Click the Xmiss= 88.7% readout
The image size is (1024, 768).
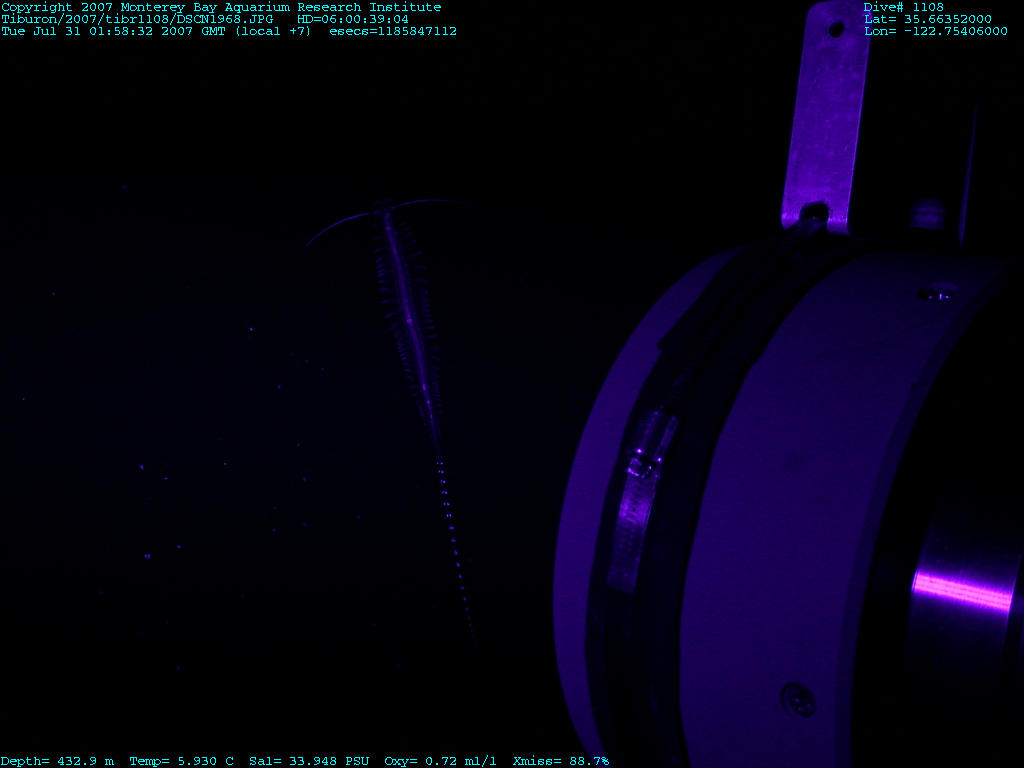coord(560,761)
